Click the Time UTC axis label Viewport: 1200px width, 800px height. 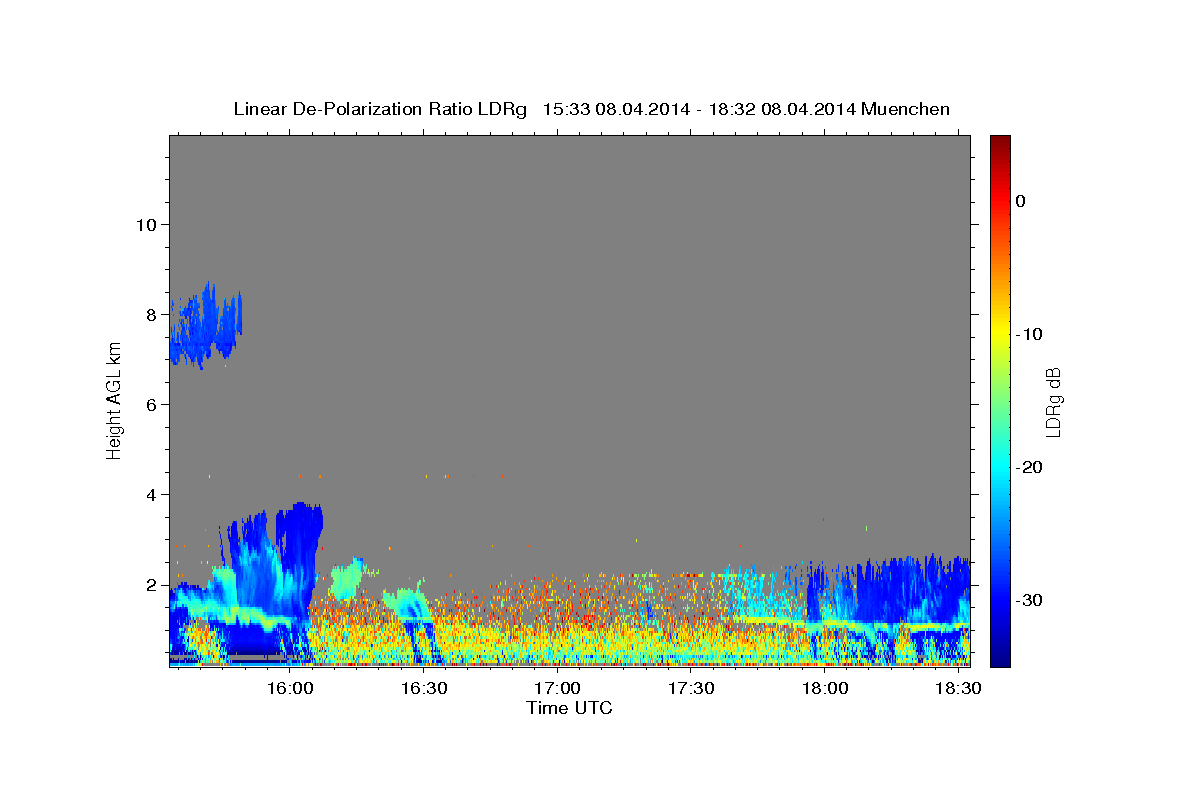(x=569, y=708)
